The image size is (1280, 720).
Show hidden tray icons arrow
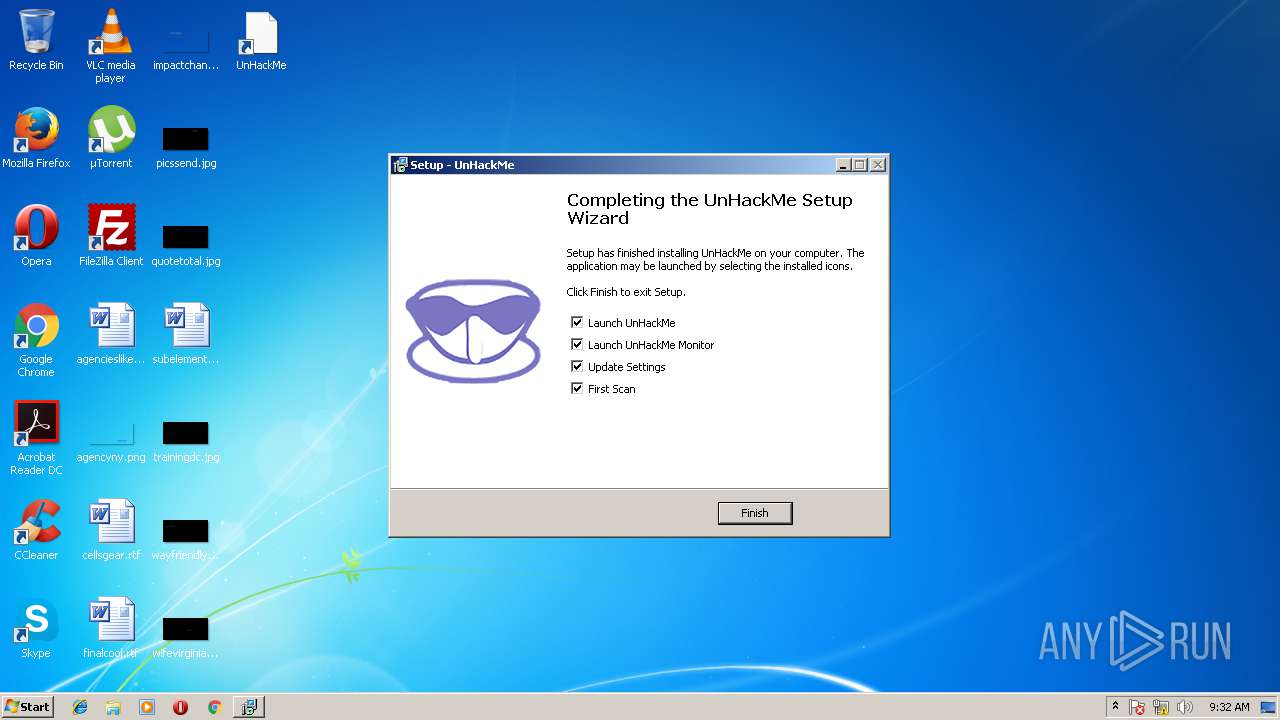(x=1116, y=707)
